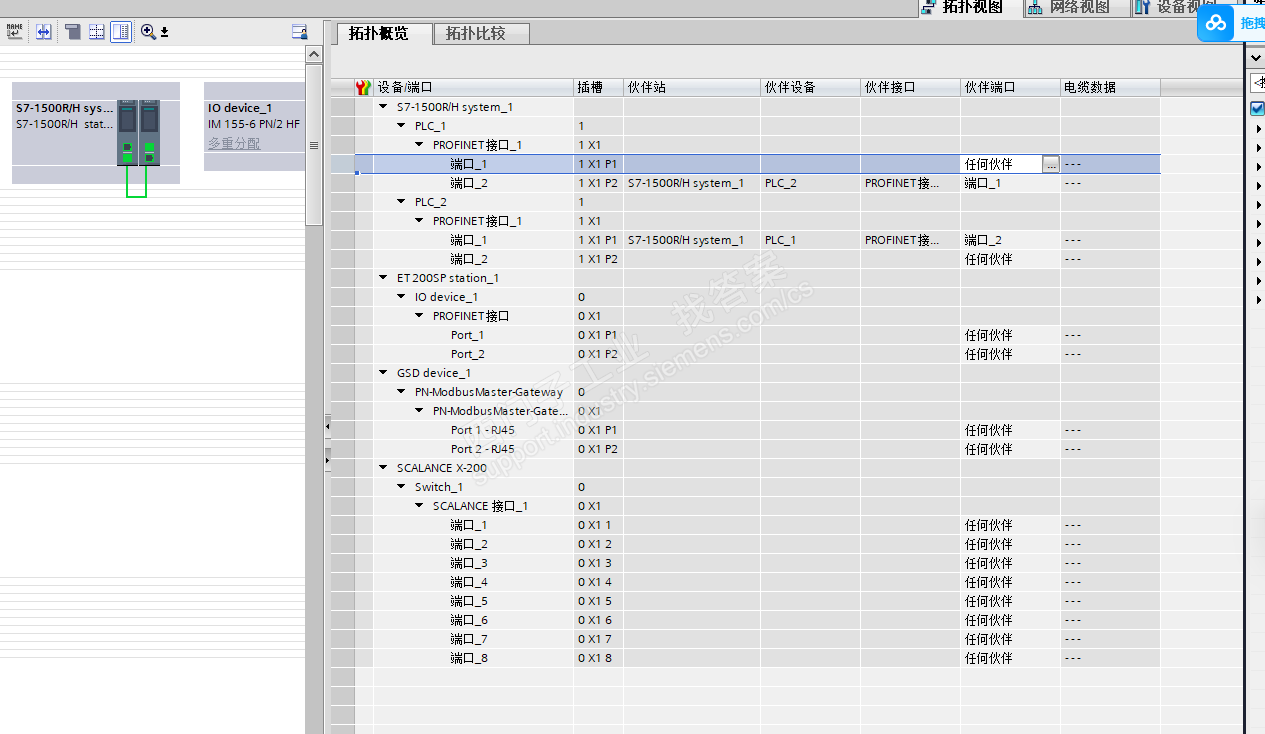This screenshot has width=1265, height=734.
Task: Collapse the SCALANCE X-200 tree node
Action: point(384,468)
